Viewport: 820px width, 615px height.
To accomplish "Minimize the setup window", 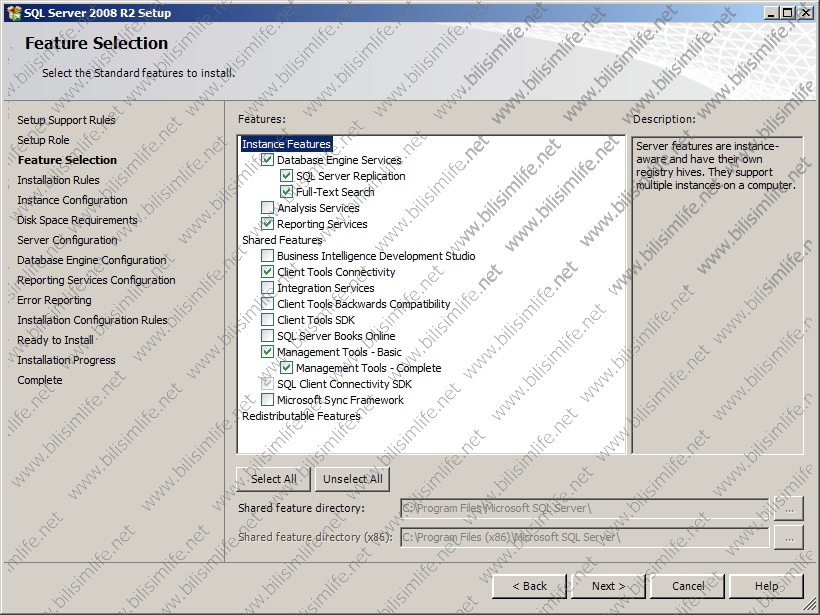I will [x=770, y=13].
